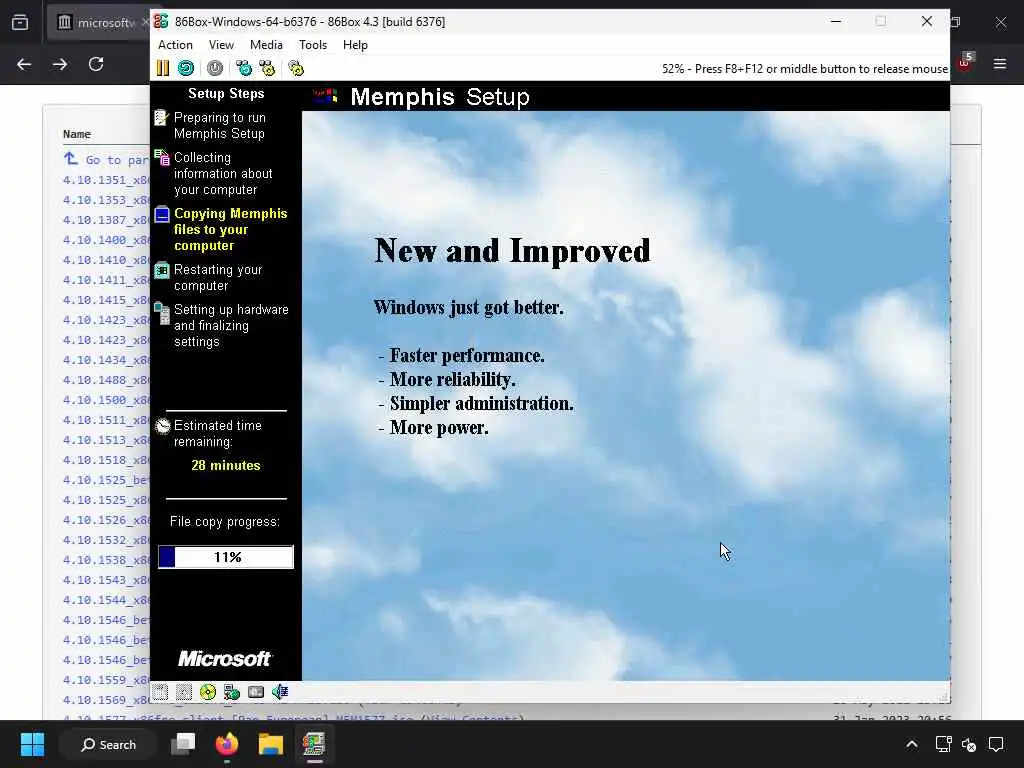Click the 86Box title bar app icon
The image size is (1024, 768).
click(x=161, y=21)
